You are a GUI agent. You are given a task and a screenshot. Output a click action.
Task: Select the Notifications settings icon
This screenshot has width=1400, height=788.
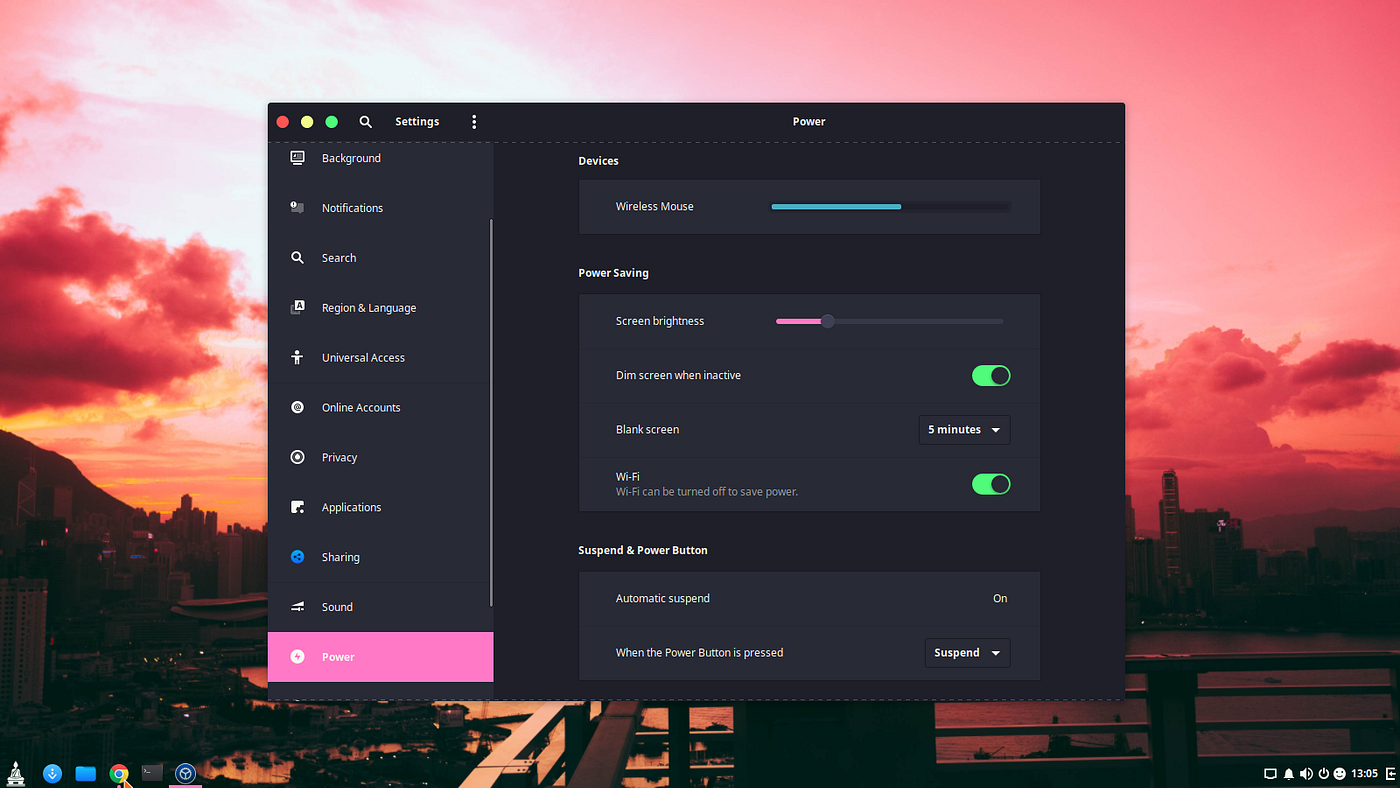click(x=297, y=207)
